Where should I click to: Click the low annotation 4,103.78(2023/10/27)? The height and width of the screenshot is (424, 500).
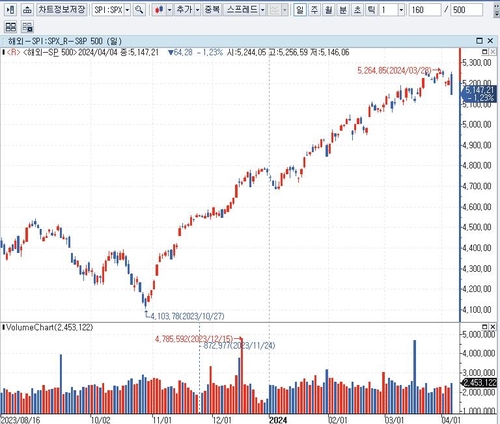tap(187, 316)
